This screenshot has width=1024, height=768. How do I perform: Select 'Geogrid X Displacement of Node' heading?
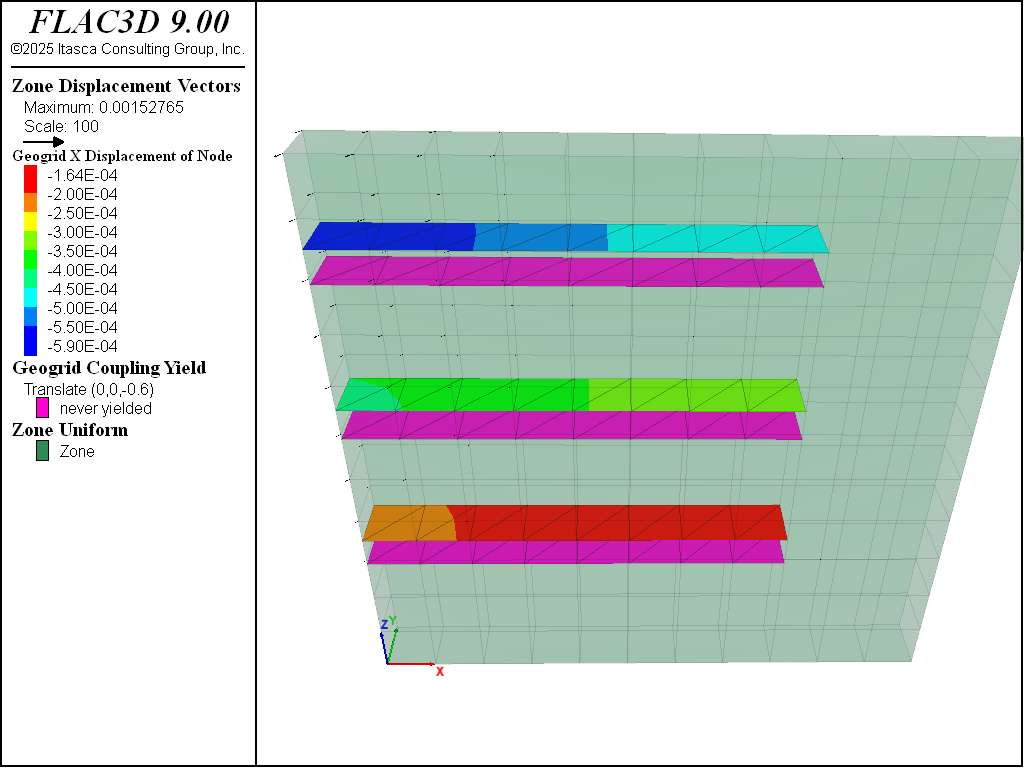[123, 156]
